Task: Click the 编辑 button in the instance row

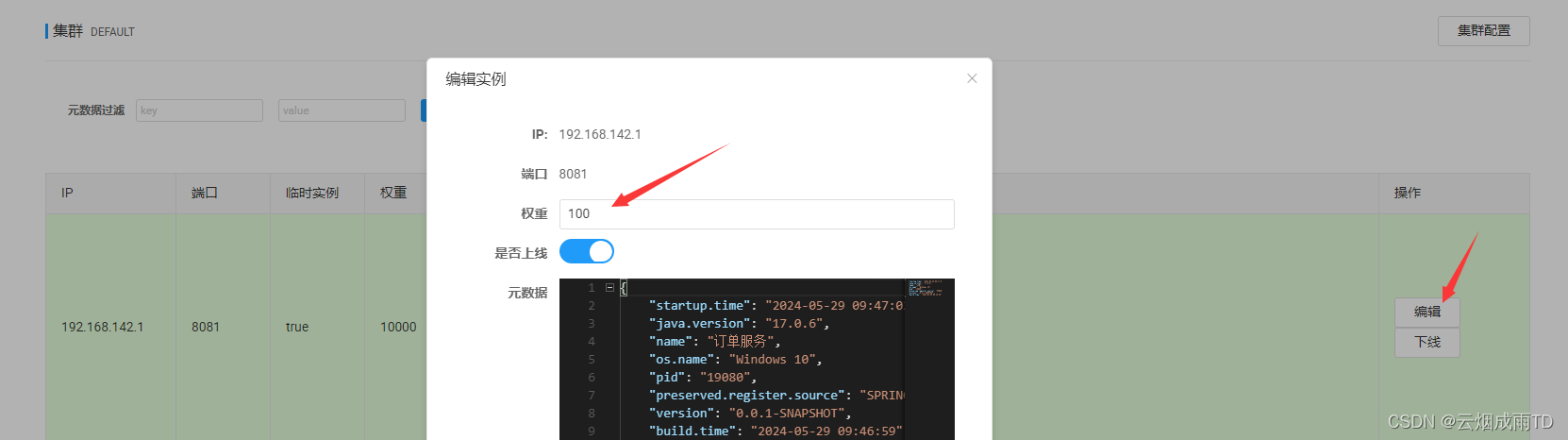Action: (x=1427, y=312)
